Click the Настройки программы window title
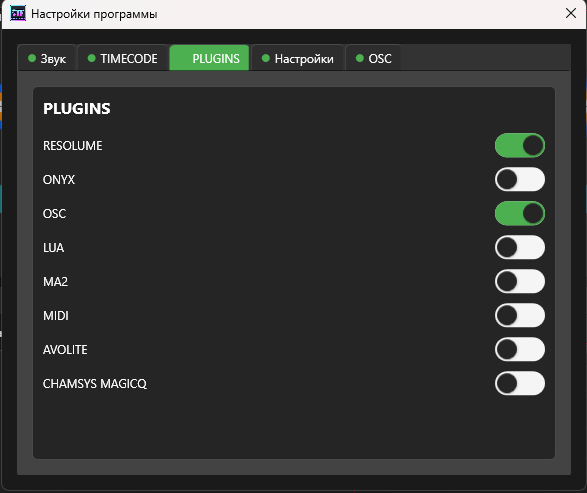The image size is (587, 493). tap(94, 14)
